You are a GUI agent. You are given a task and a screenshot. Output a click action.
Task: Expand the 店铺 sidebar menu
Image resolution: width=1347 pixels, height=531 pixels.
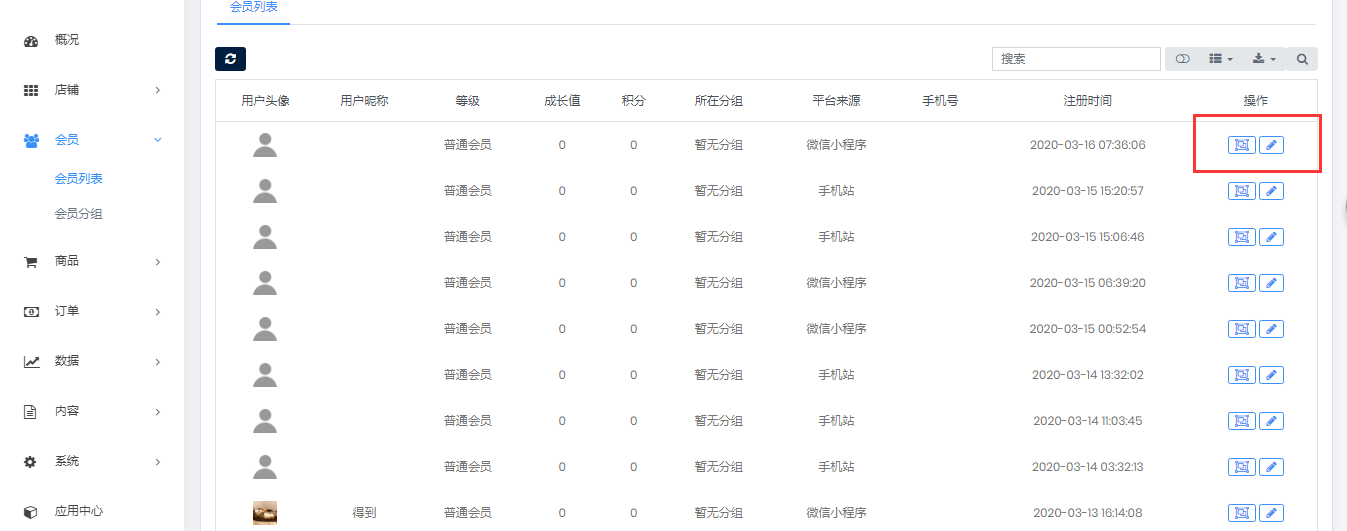[x=92, y=90]
